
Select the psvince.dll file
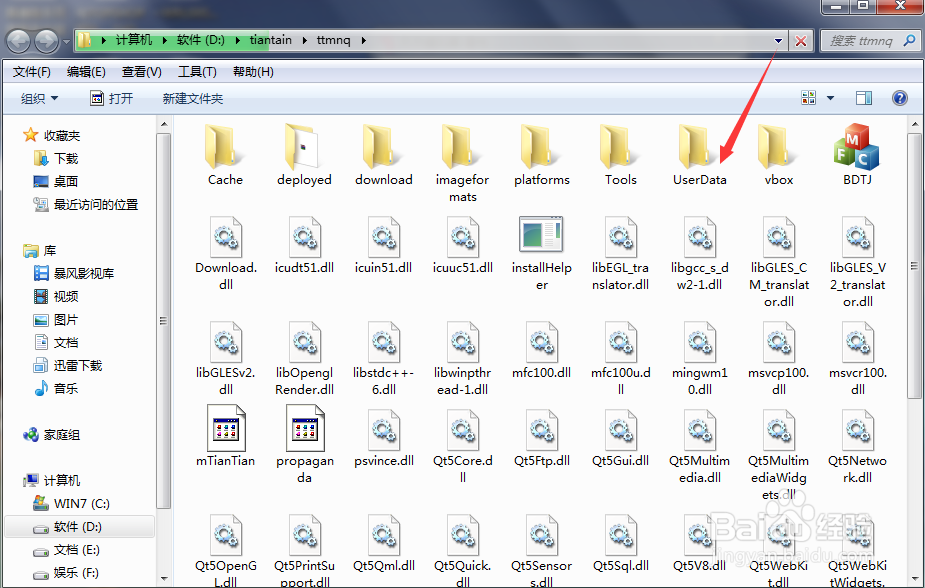383,439
